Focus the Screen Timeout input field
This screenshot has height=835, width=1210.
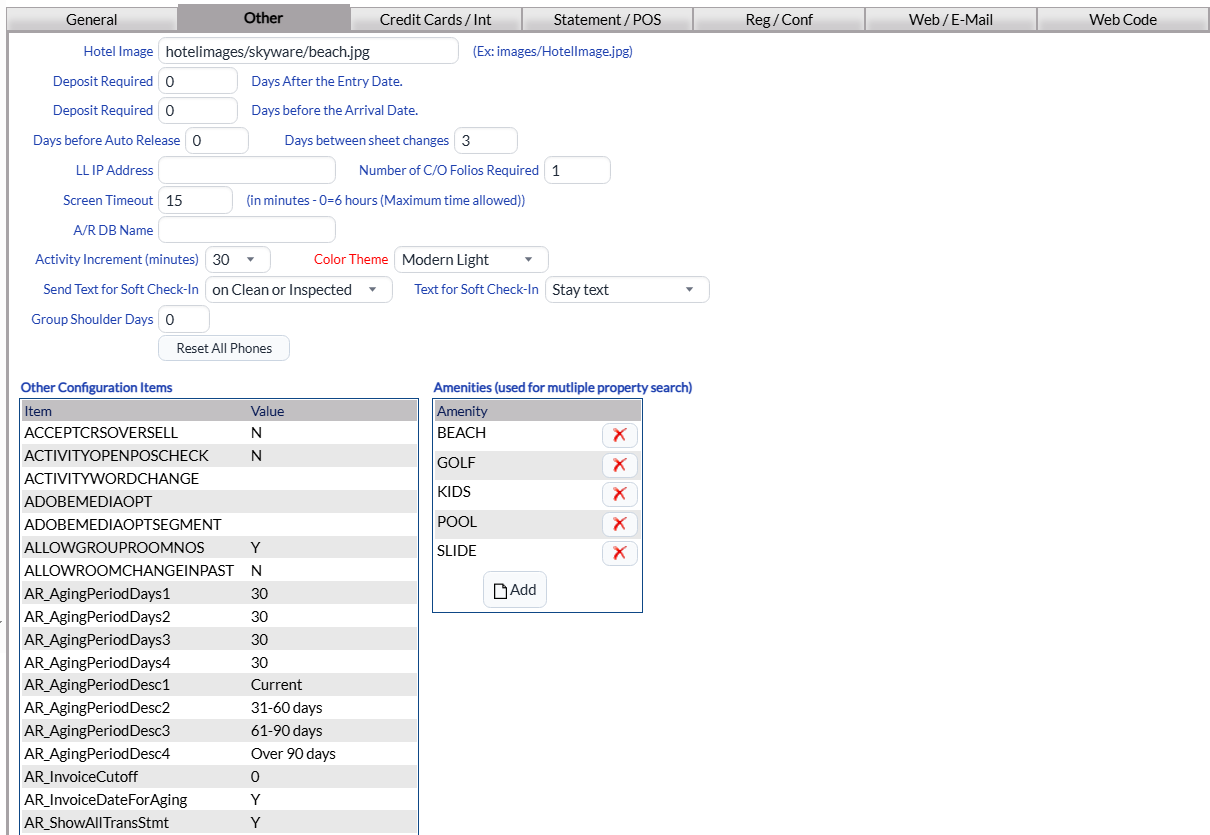point(195,200)
